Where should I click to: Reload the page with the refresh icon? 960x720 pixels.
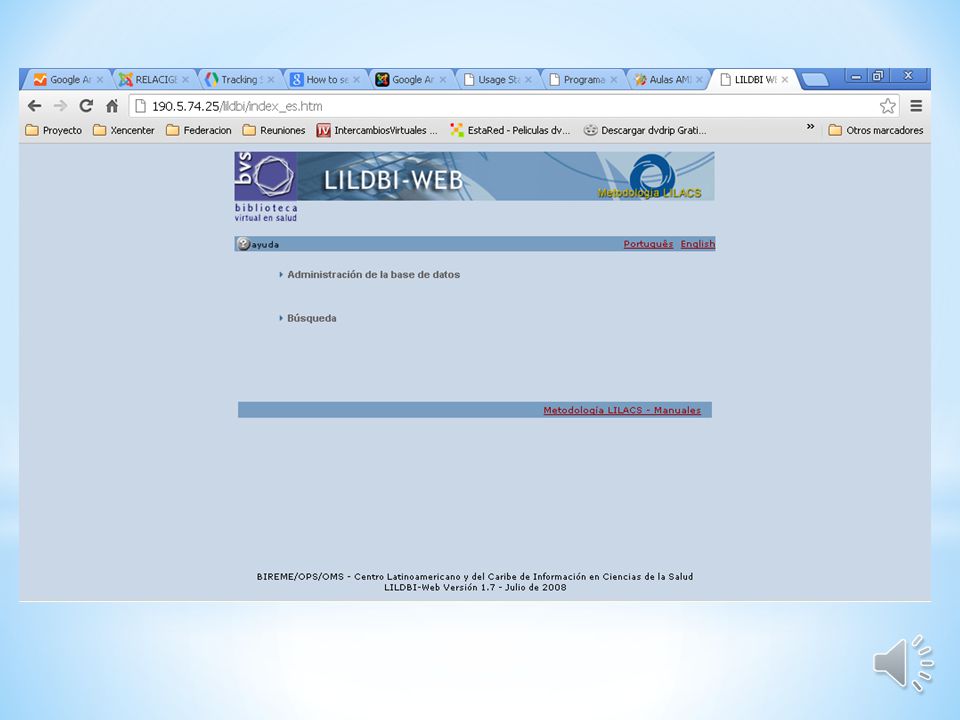pyautogui.click(x=86, y=106)
